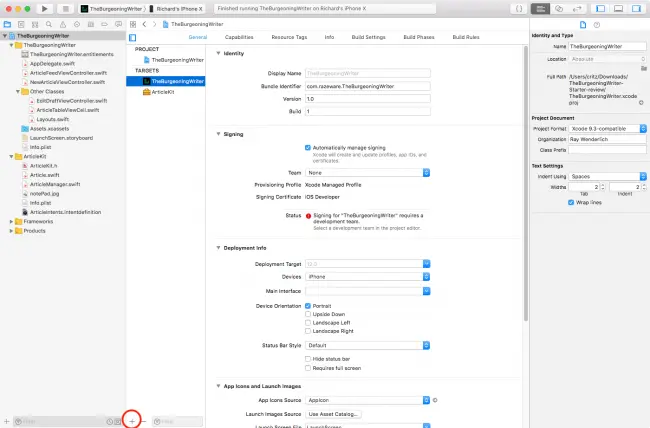Screen dimensions: 650x428
Task: Hide the Navigator panel
Action: 600,9
